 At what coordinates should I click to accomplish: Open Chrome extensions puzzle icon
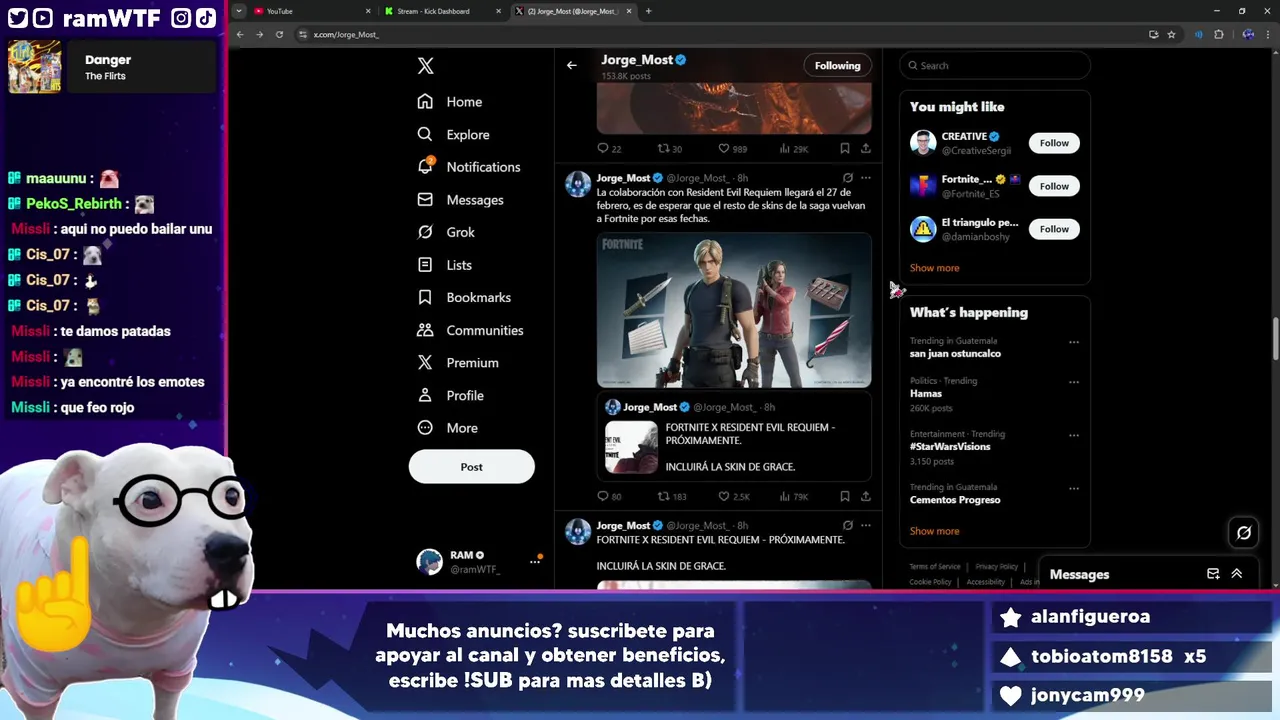click(x=1219, y=34)
